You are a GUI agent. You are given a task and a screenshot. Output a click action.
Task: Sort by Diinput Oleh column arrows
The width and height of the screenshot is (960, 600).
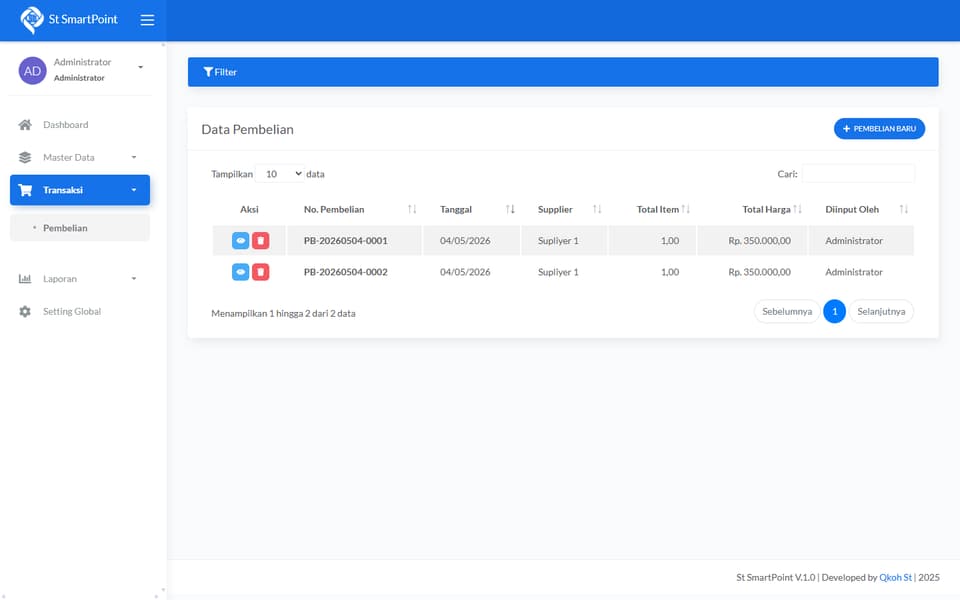tap(904, 209)
